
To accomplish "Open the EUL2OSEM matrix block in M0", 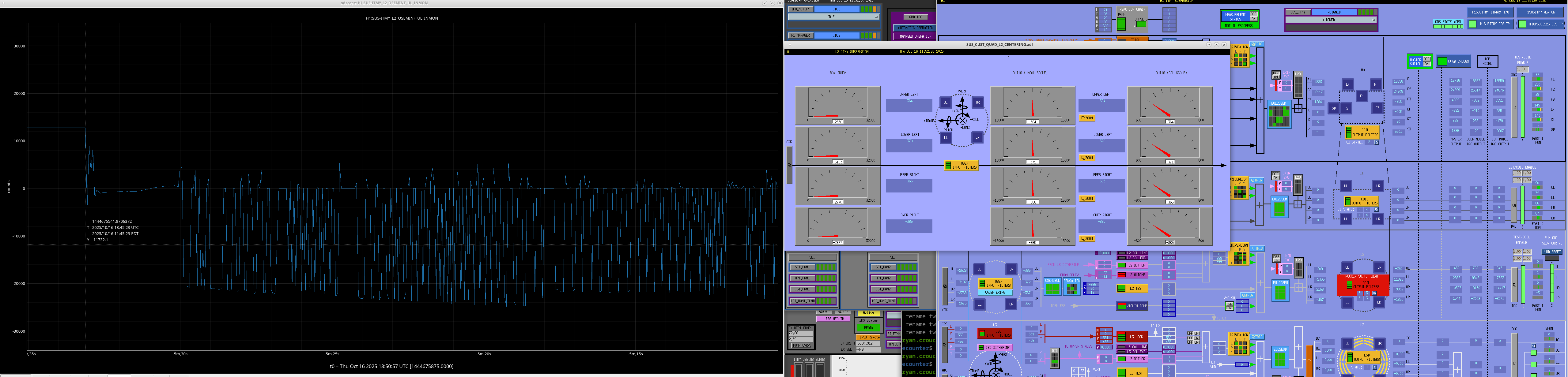I will (1279, 114).
